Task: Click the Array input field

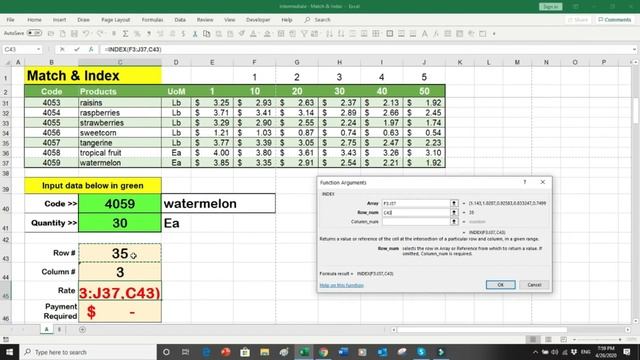Action: [416, 203]
